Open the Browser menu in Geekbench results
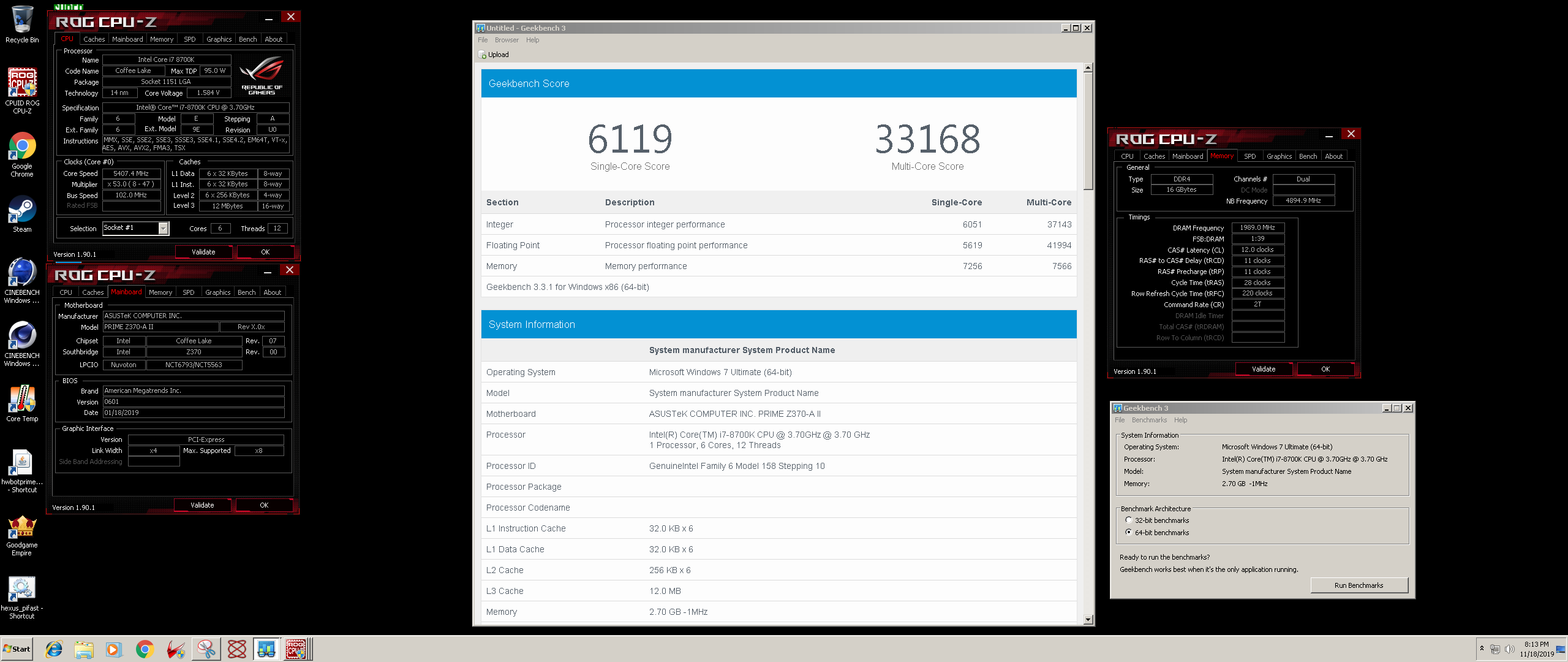This screenshot has width=1568, height=662. [507, 40]
